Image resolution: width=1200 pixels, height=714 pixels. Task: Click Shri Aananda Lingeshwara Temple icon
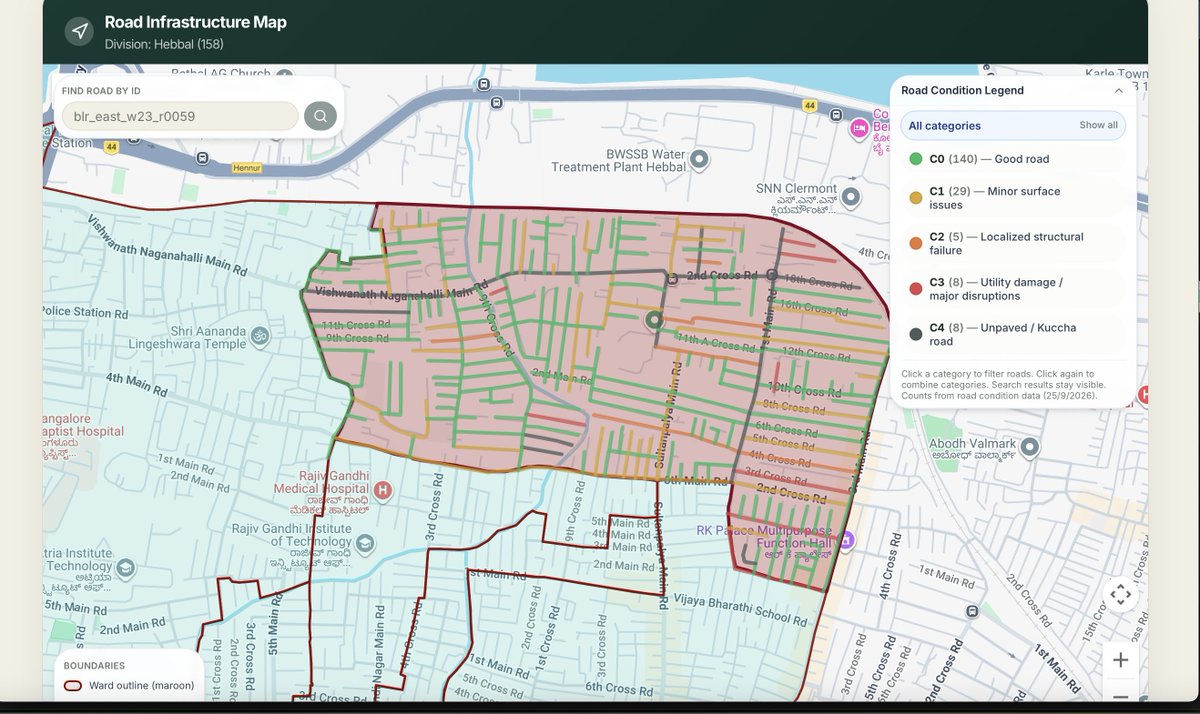pyautogui.click(x=259, y=336)
